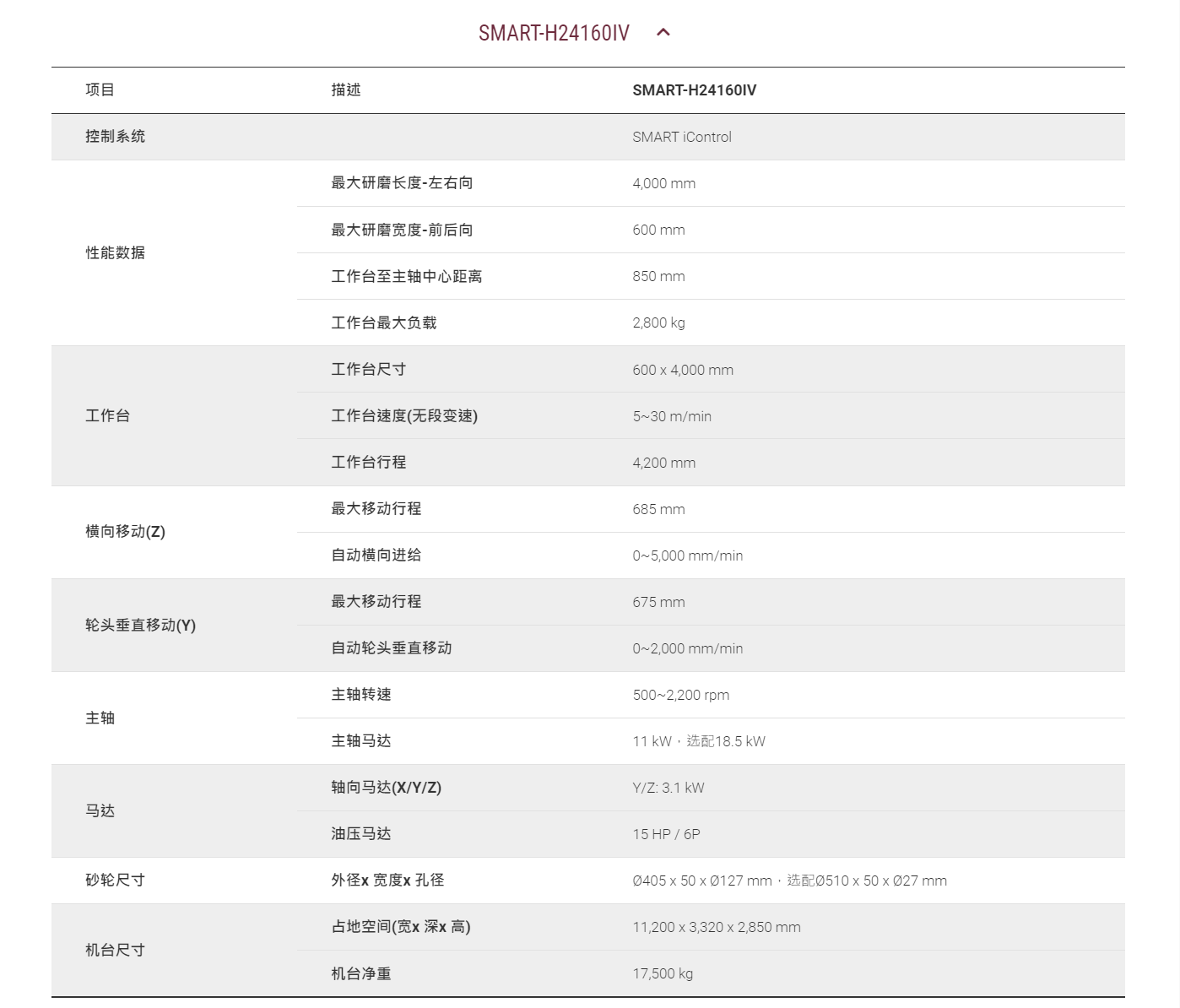Click the bold SMART-H24160IV column header

click(x=694, y=90)
